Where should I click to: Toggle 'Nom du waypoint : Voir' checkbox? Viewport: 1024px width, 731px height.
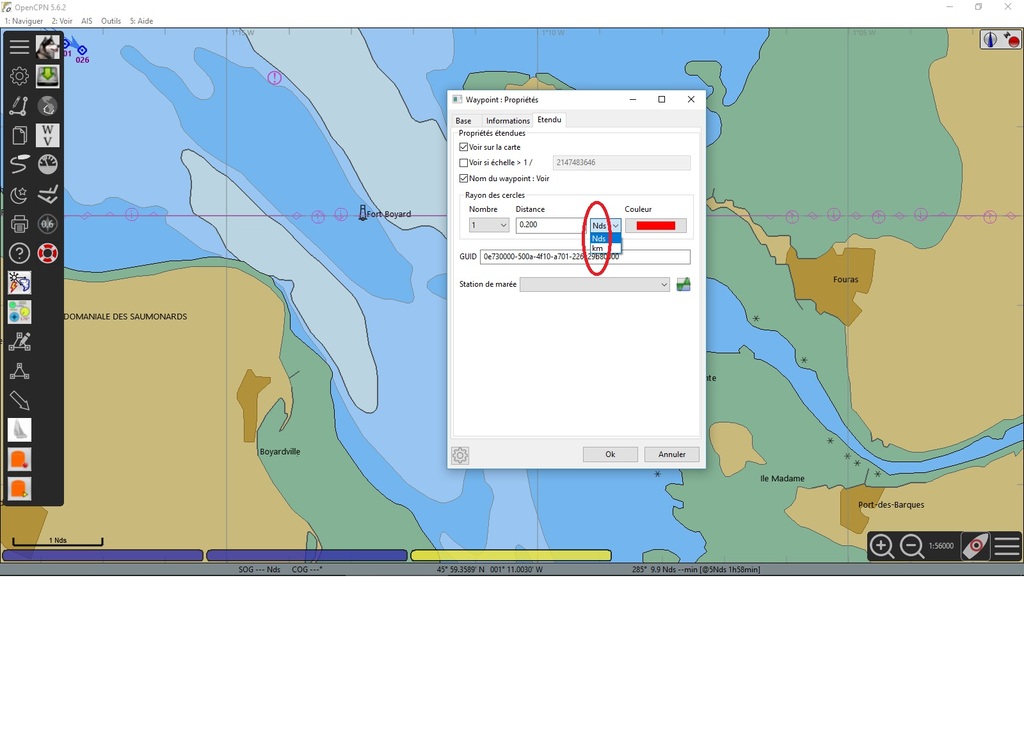pyautogui.click(x=464, y=178)
